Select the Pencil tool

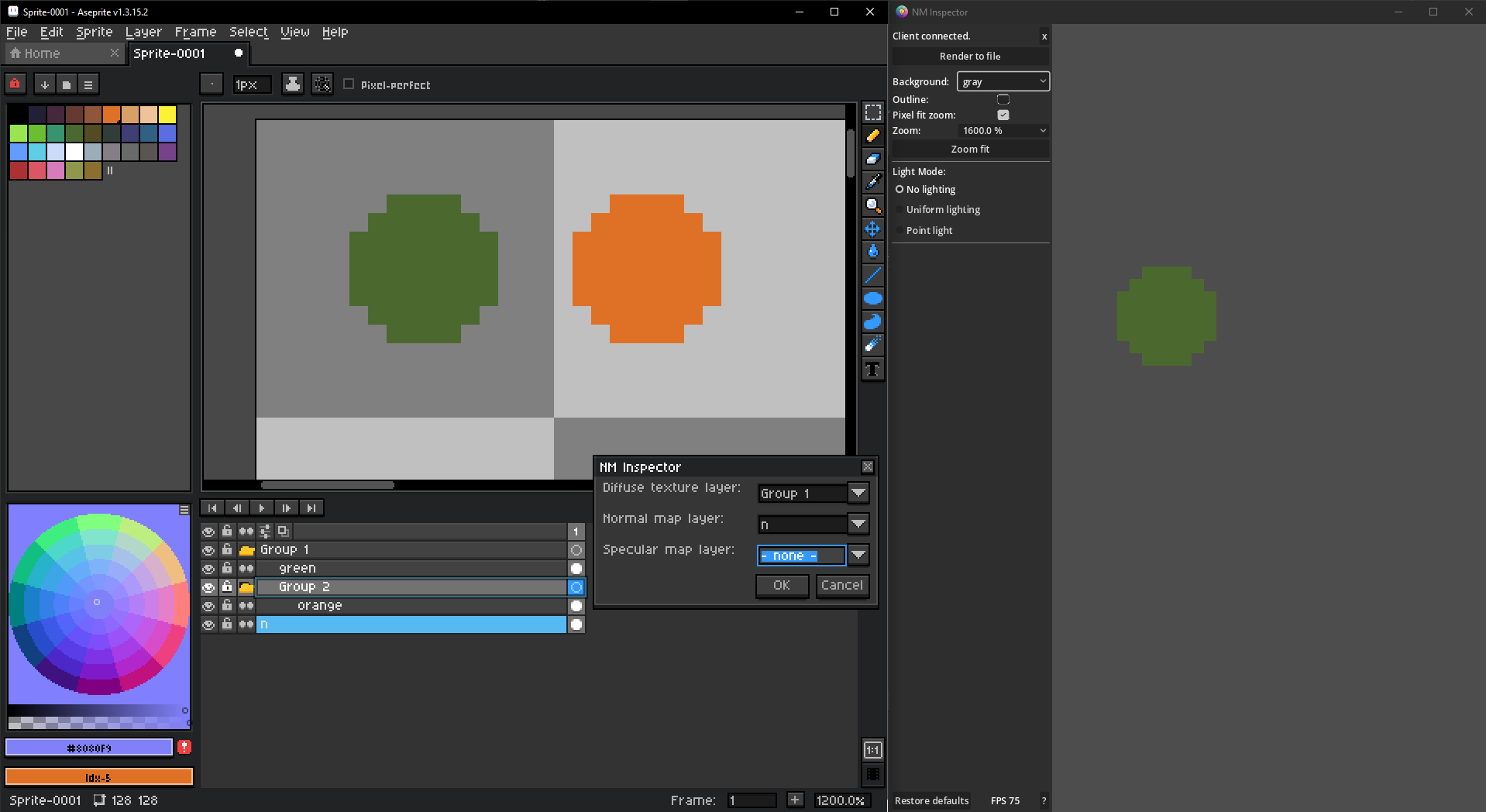tap(872, 136)
